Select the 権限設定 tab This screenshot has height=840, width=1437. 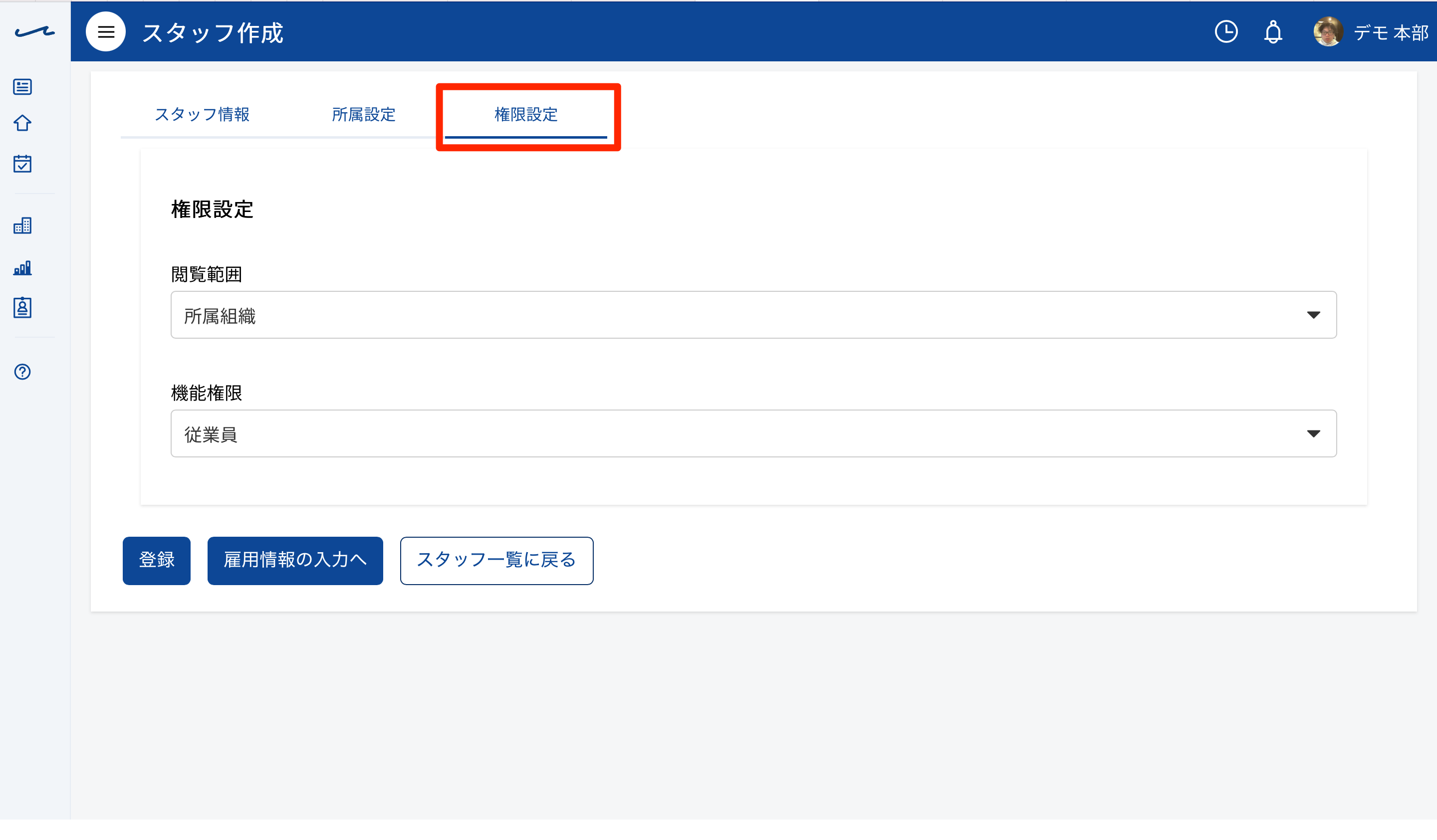(x=526, y=115)
